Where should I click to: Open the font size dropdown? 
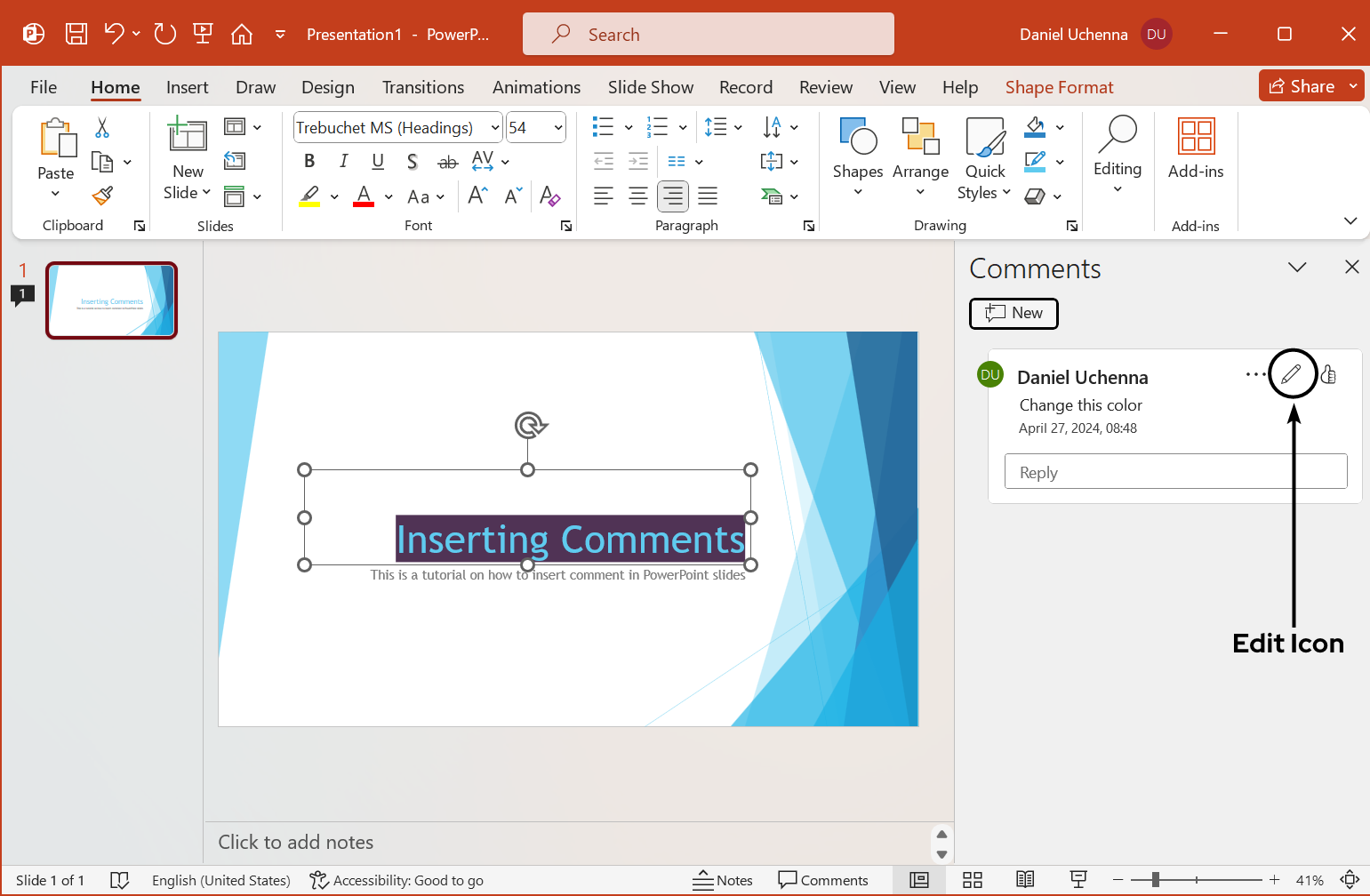[558, 128]
